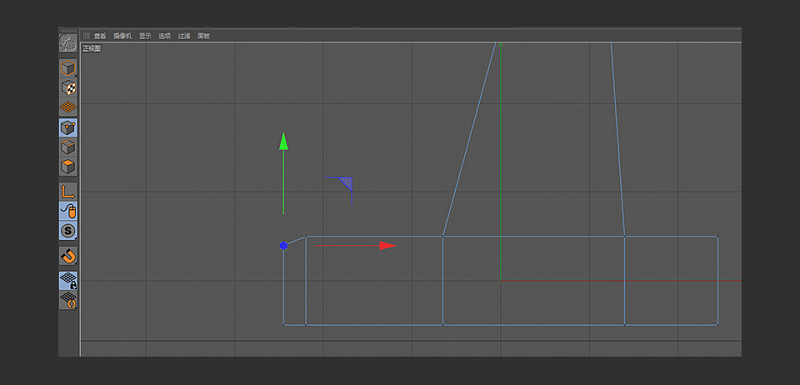
Task: Enable snapping with the magnet icon
Action: click(68, 255)
